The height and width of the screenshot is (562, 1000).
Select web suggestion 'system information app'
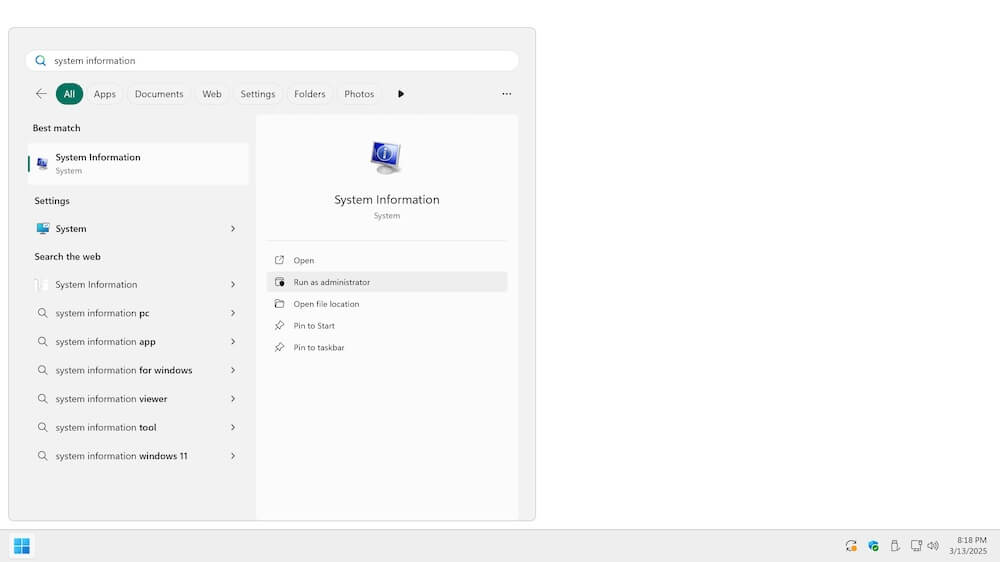tap(138, 342)
